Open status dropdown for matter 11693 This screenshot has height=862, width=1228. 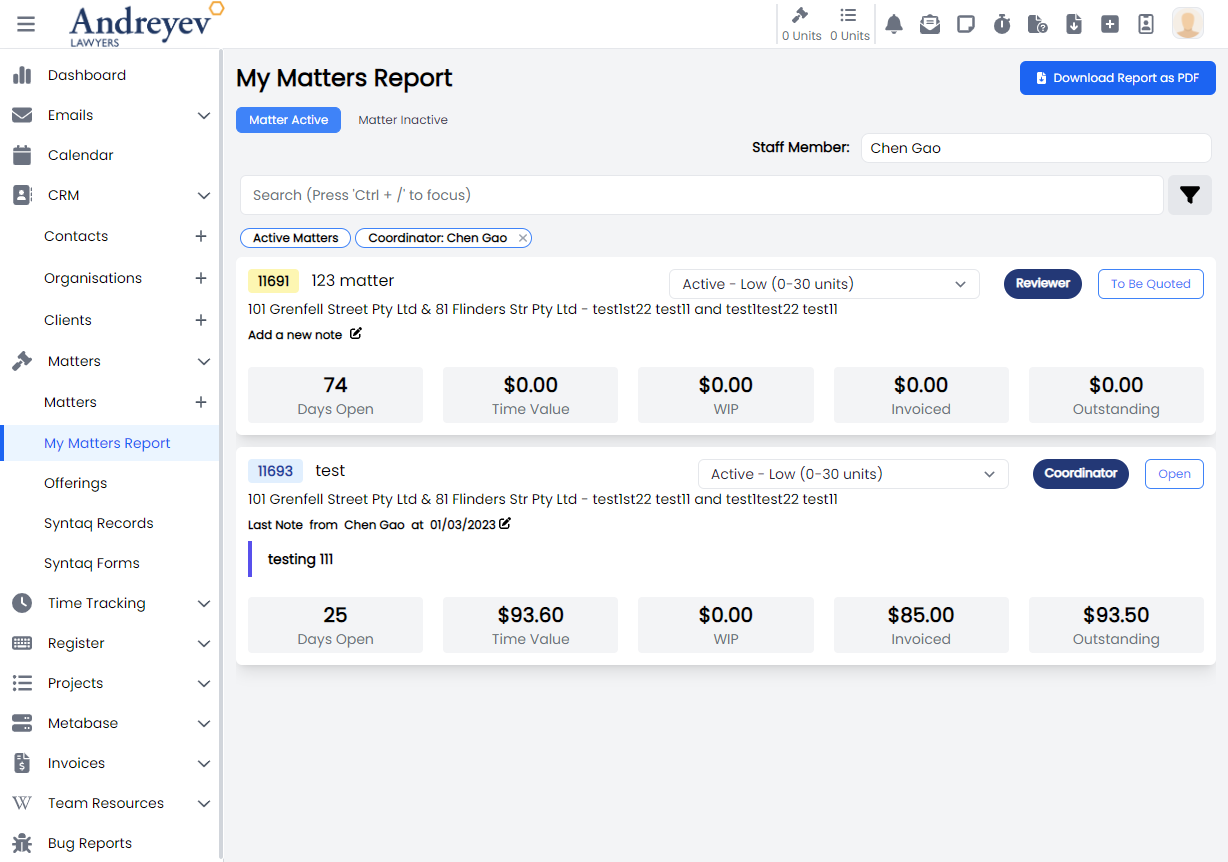coord(852,474)
